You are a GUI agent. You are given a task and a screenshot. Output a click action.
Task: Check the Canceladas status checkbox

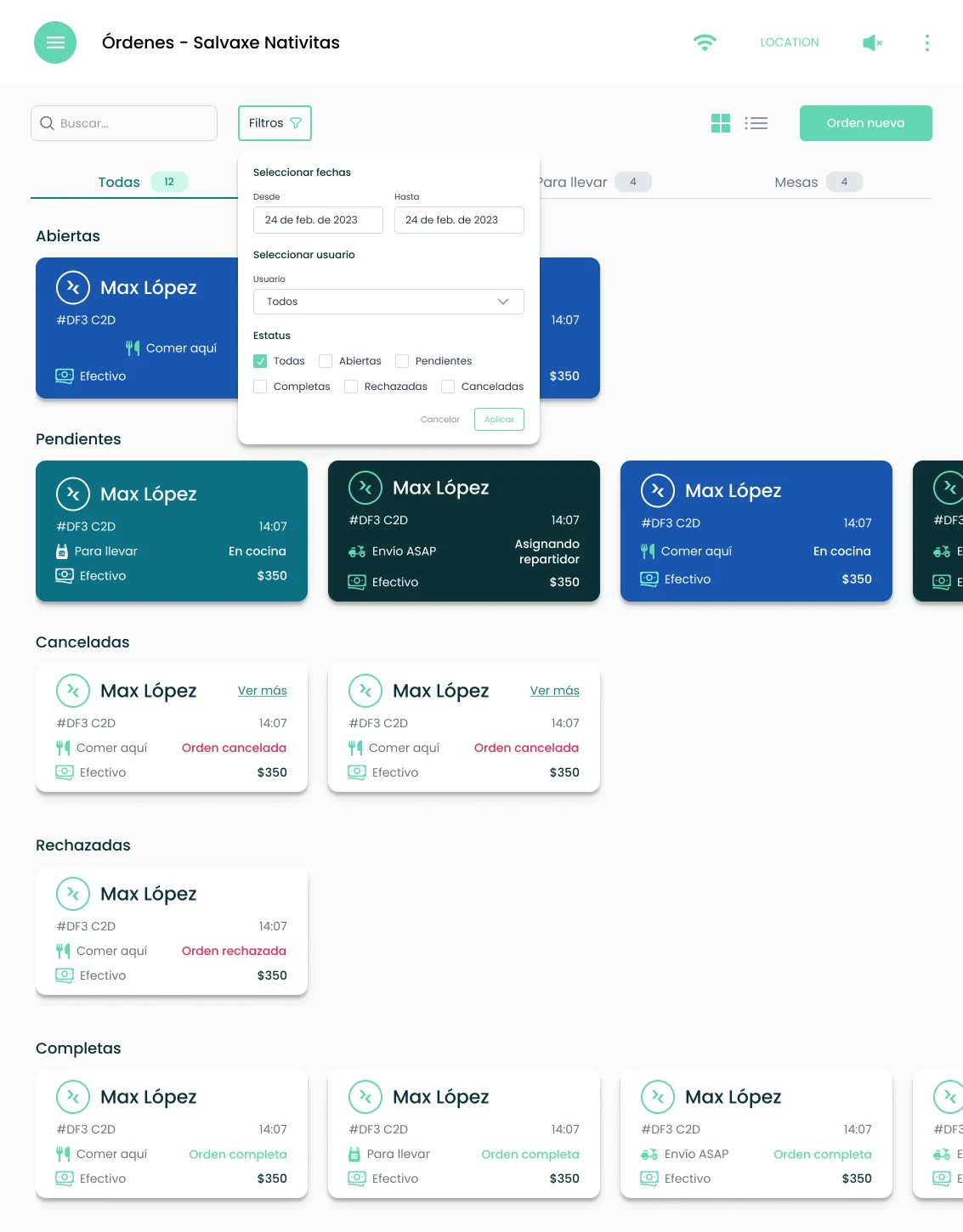point(448,387)
